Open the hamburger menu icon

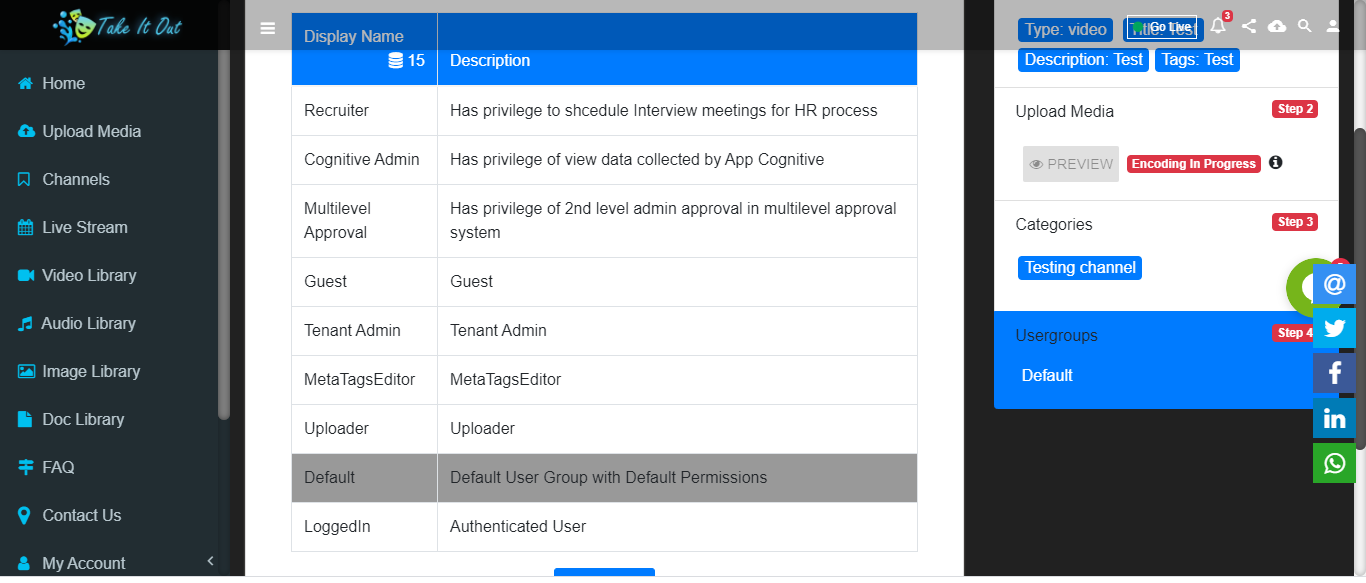tap(267, 28)
